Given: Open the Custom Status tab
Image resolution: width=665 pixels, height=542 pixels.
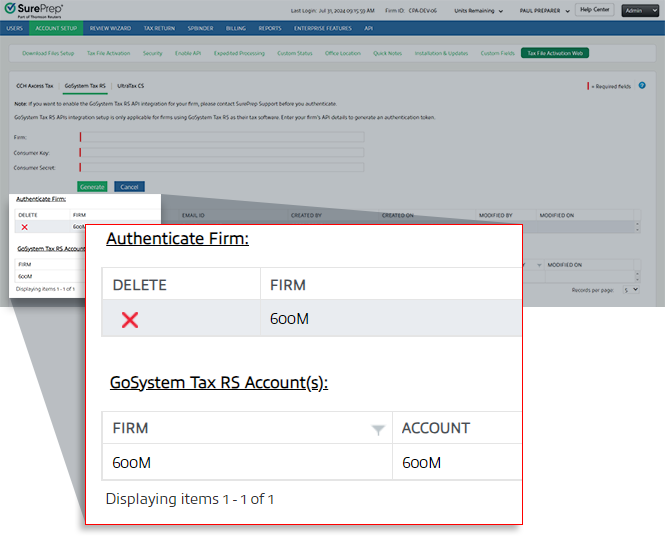Looking at the screenshot, I should pos(295,53).
